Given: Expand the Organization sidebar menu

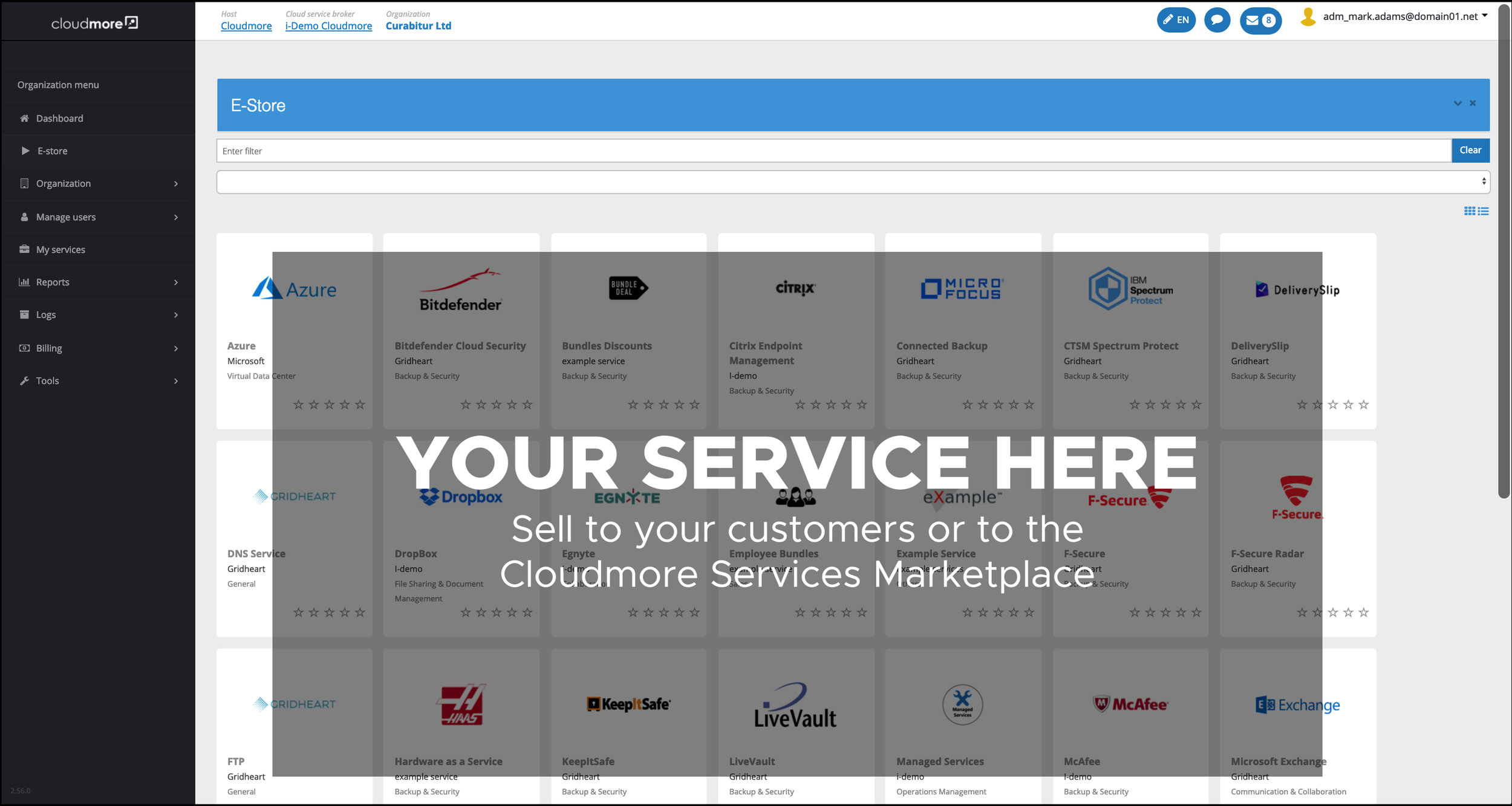Looking at the screenshot, I should [98, 184].
